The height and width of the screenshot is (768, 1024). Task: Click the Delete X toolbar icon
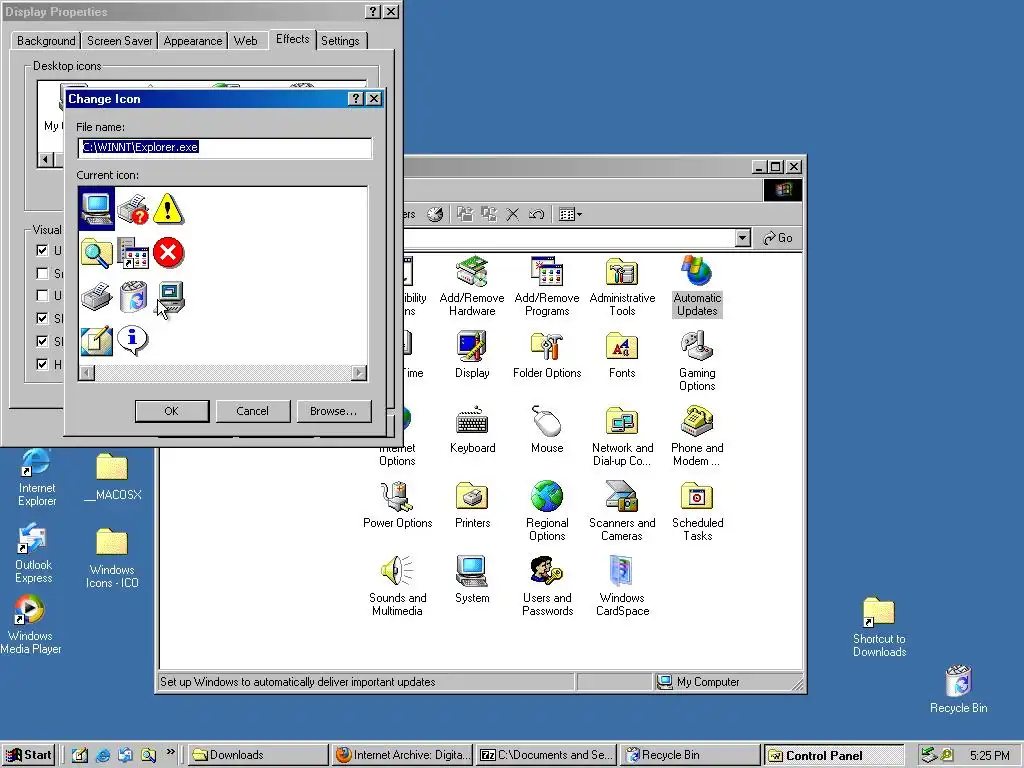pos(513,214)
